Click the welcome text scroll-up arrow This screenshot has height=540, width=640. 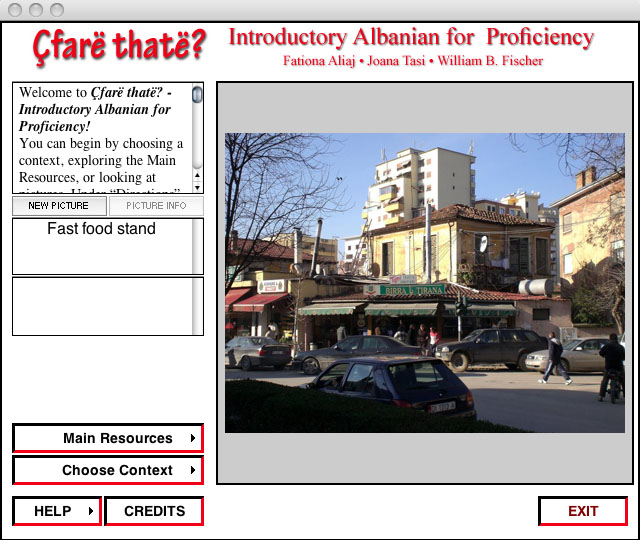pos(197,171)
